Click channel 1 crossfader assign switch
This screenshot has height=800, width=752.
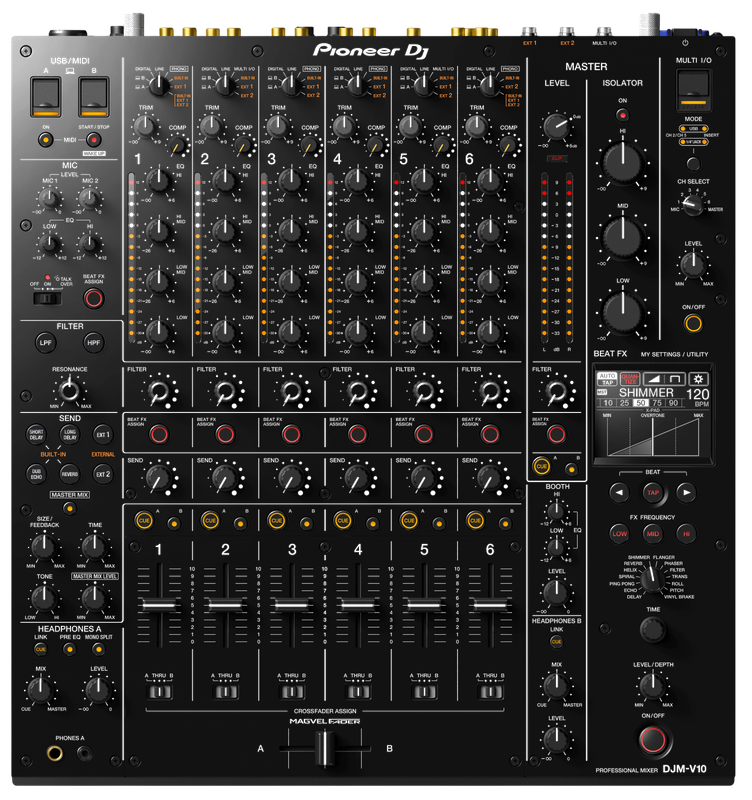[159, 692]
